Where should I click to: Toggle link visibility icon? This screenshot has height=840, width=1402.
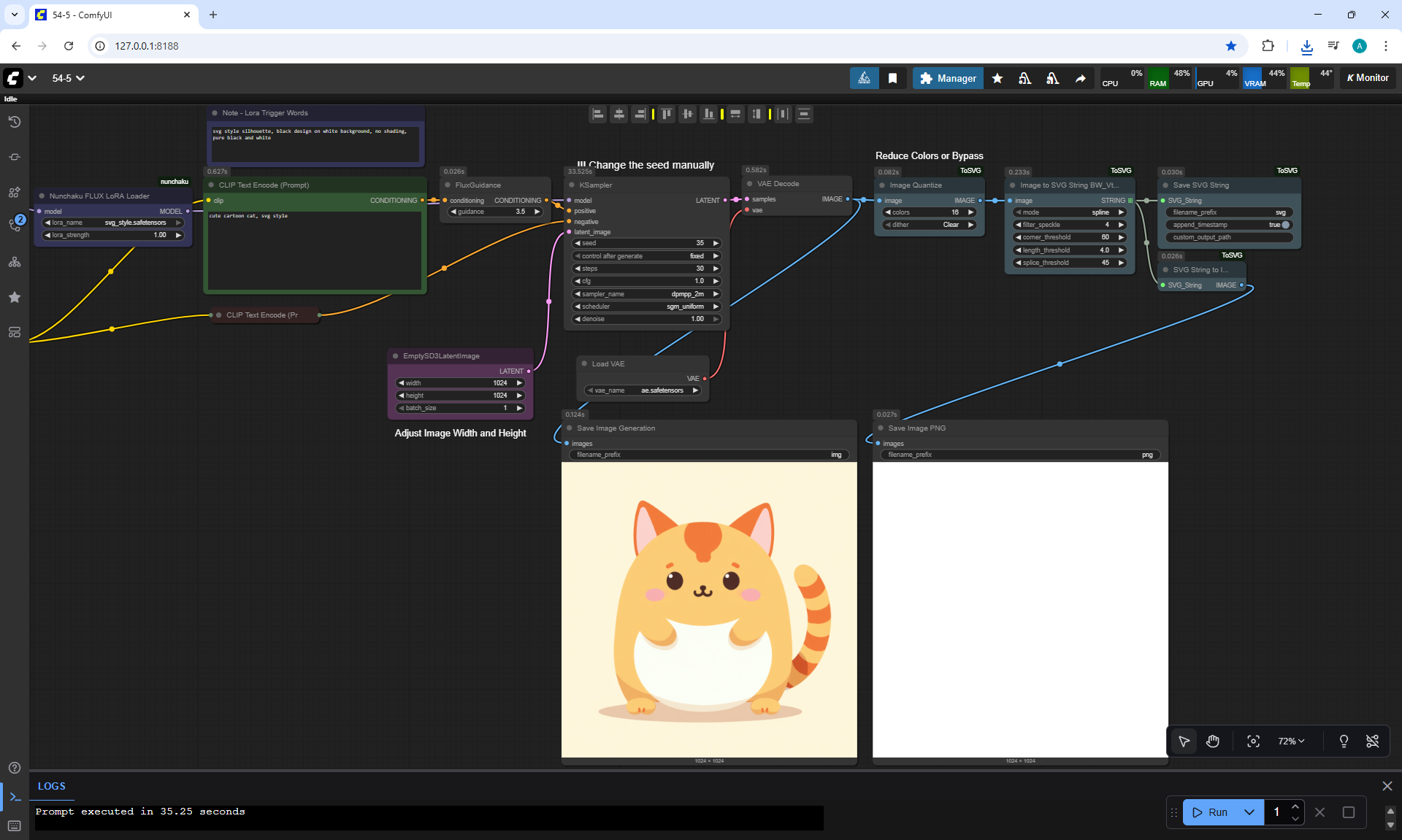(x=1373, y=741)
